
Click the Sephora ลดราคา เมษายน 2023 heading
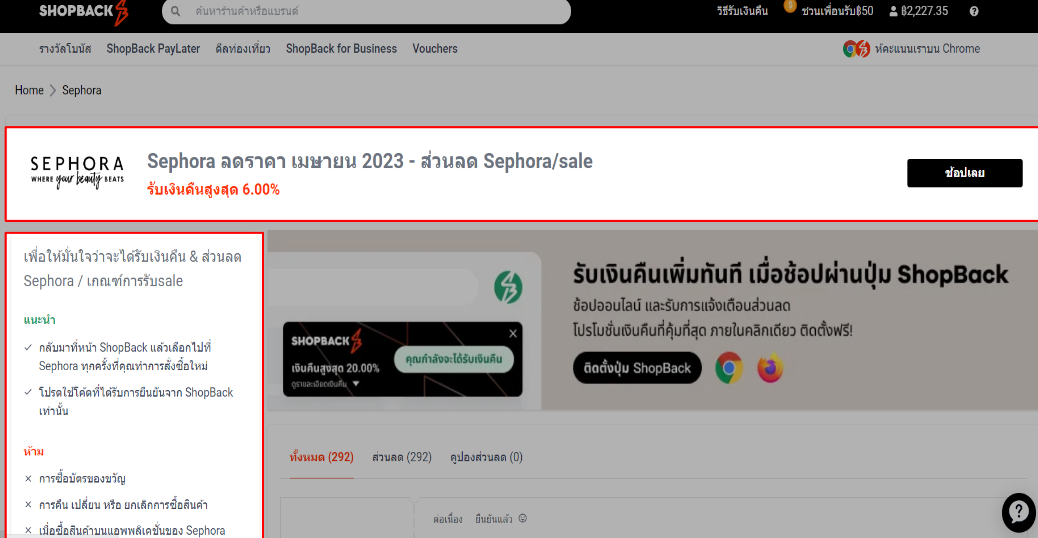pos(369,161)
